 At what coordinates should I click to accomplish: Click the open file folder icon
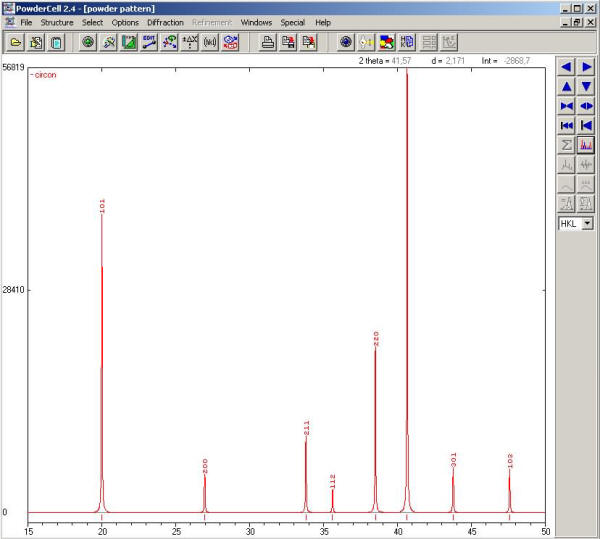click(x=16, y=42)
